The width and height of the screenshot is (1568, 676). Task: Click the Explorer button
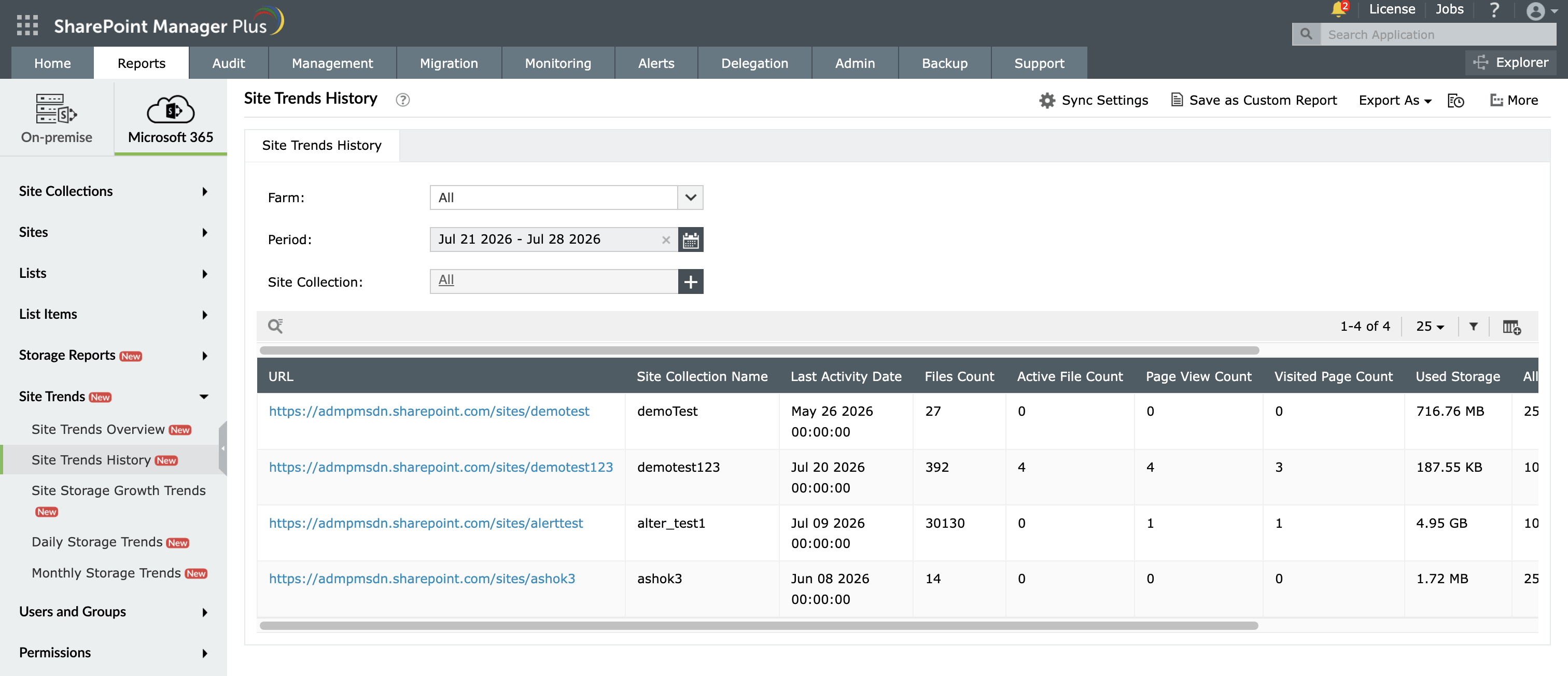(1510, 62)
